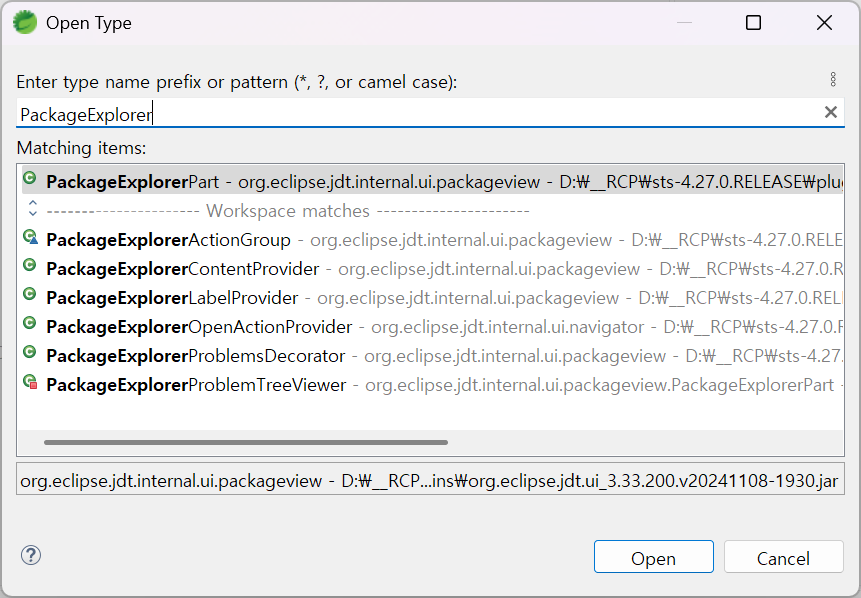Click the Workspace matches separator arrows icon

tap(32, 208)
